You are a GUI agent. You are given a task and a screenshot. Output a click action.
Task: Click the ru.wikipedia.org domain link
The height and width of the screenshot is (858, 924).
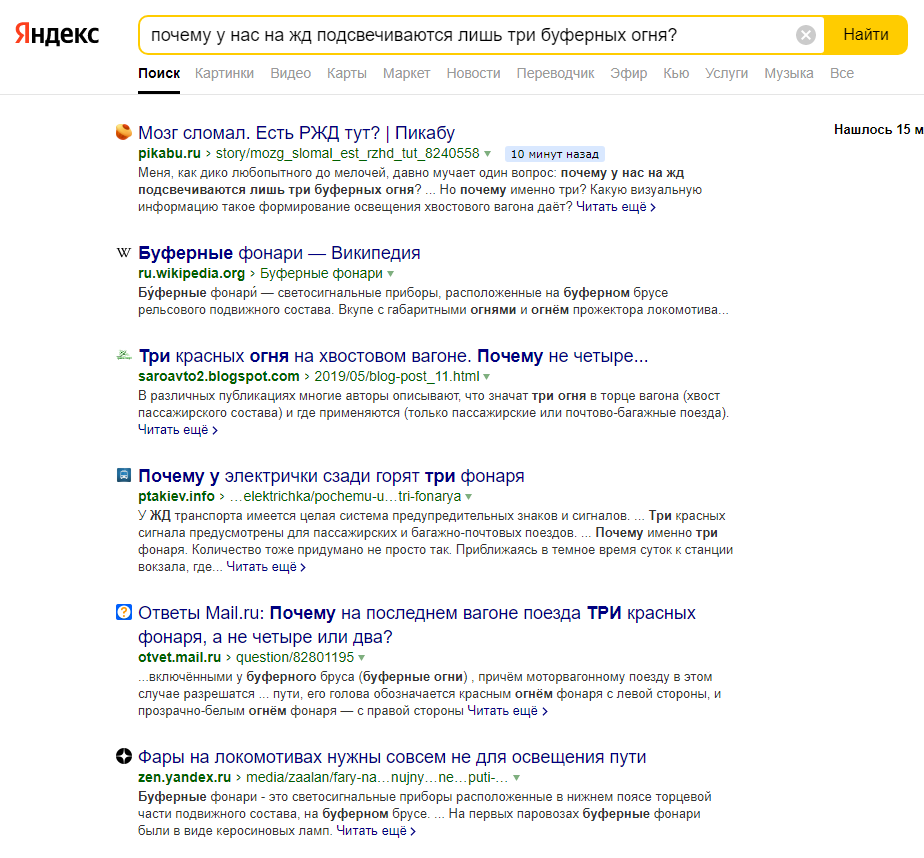(x=192, y=273)
